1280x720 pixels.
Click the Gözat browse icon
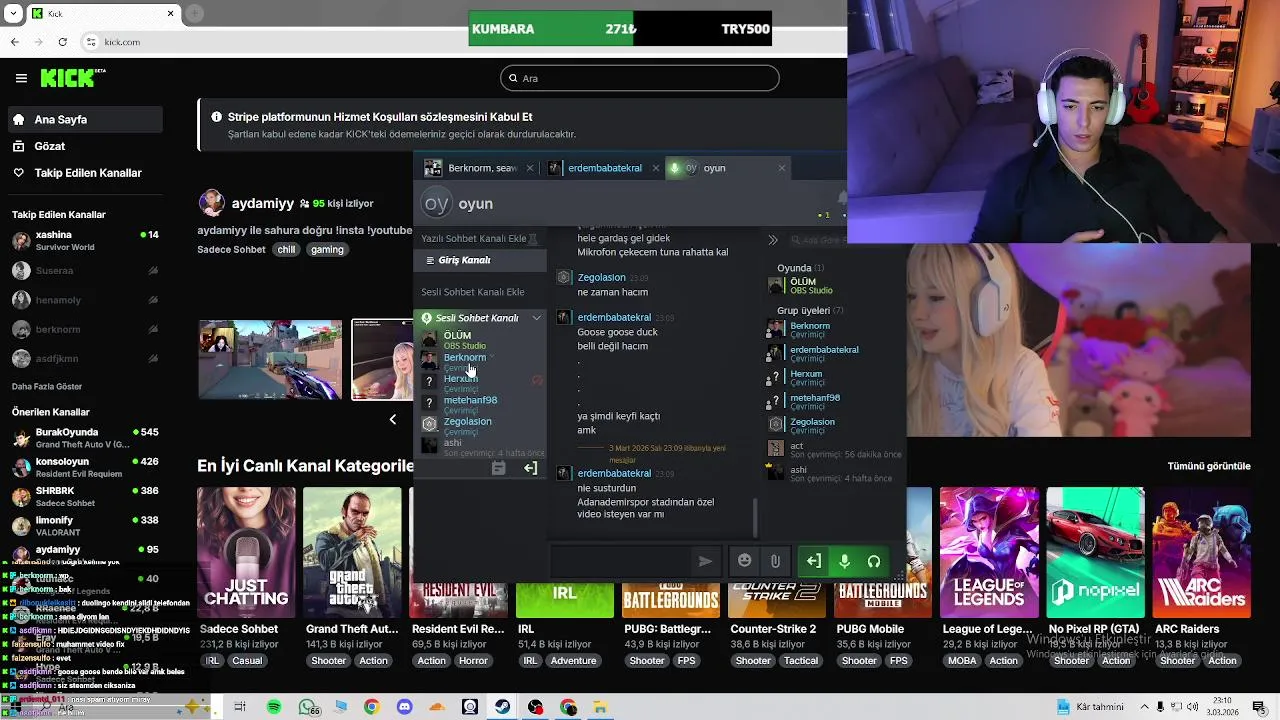(18, 146)
